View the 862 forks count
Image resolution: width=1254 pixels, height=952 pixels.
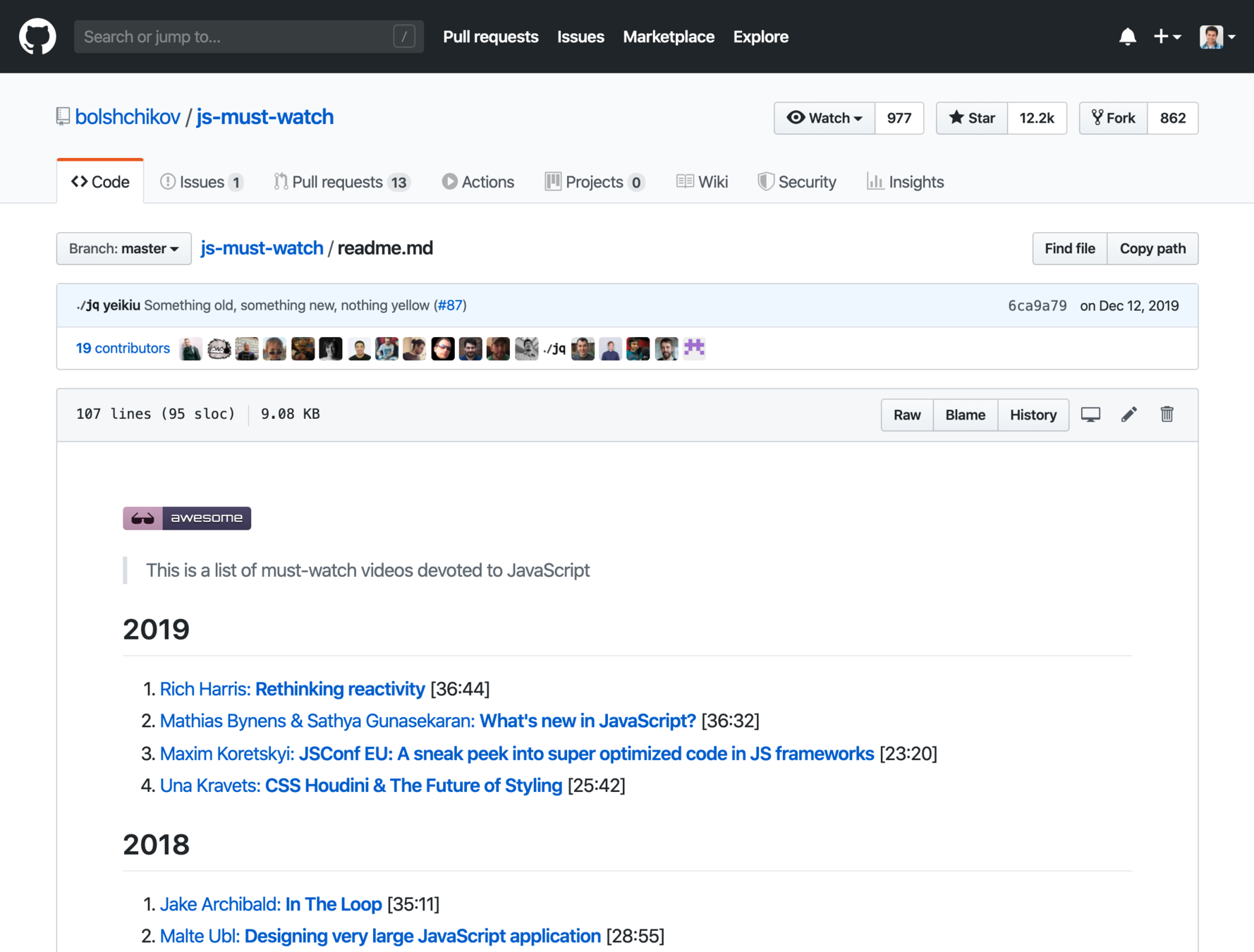1173,118
